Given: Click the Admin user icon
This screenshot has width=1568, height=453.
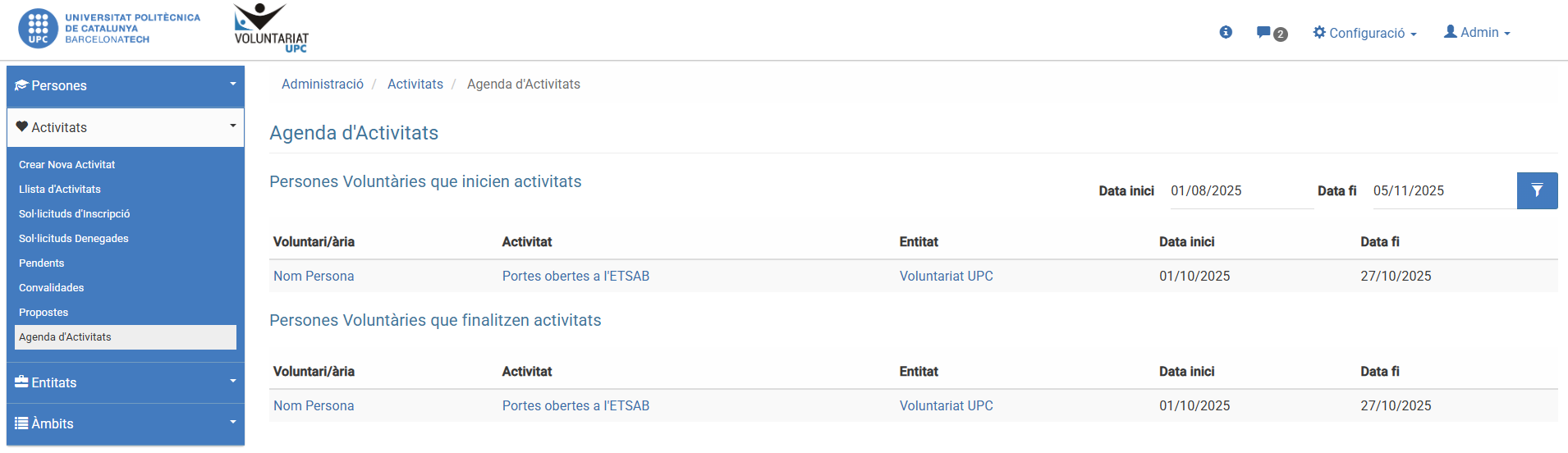Looking at the screenshot, I should tap(1451, 31).
